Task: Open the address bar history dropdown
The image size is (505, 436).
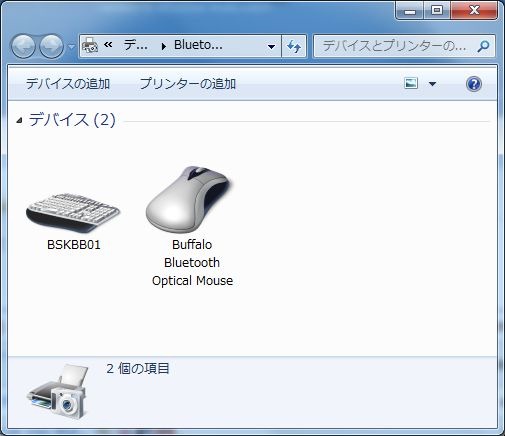Action: tap(271, 46)
